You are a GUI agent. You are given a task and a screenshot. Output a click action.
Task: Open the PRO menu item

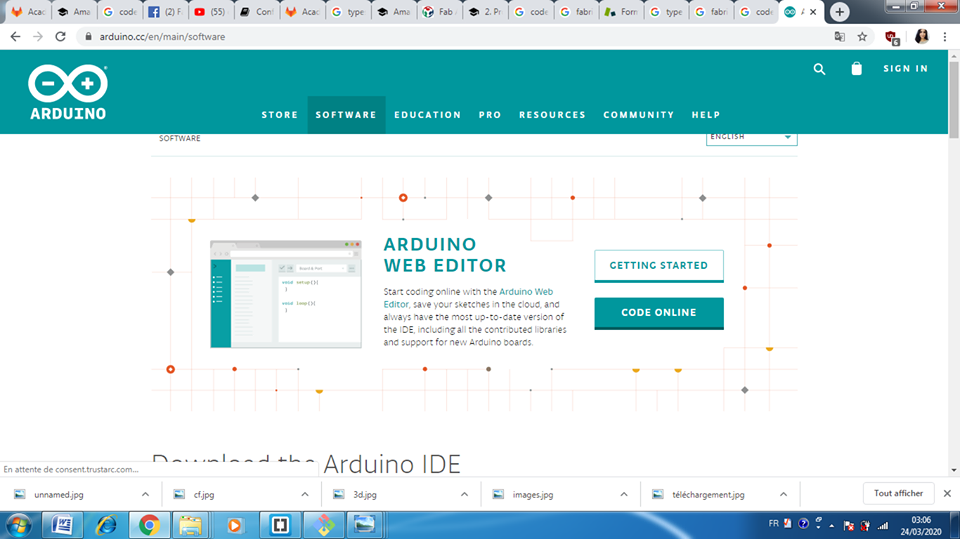pyautogui.click(x=490, y=115)
